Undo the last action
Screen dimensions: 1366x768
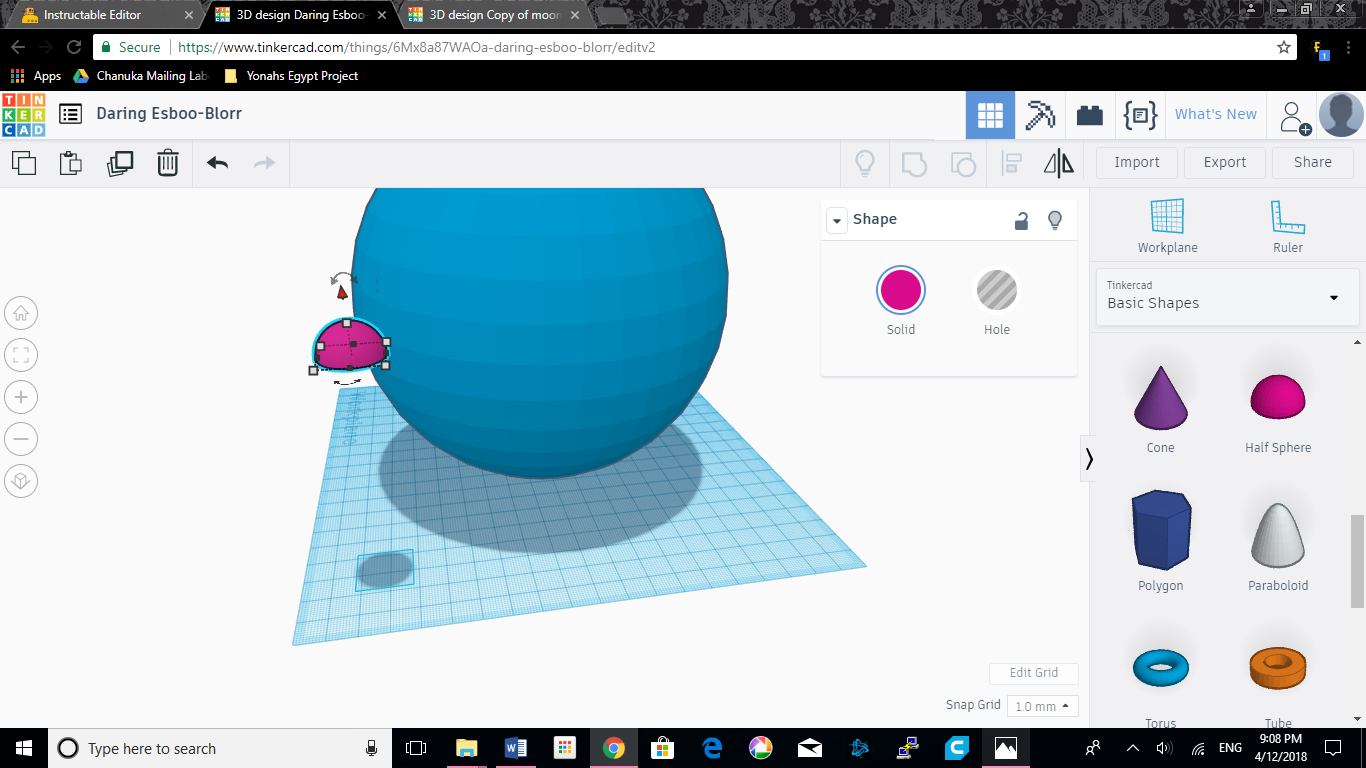point(217,163)
